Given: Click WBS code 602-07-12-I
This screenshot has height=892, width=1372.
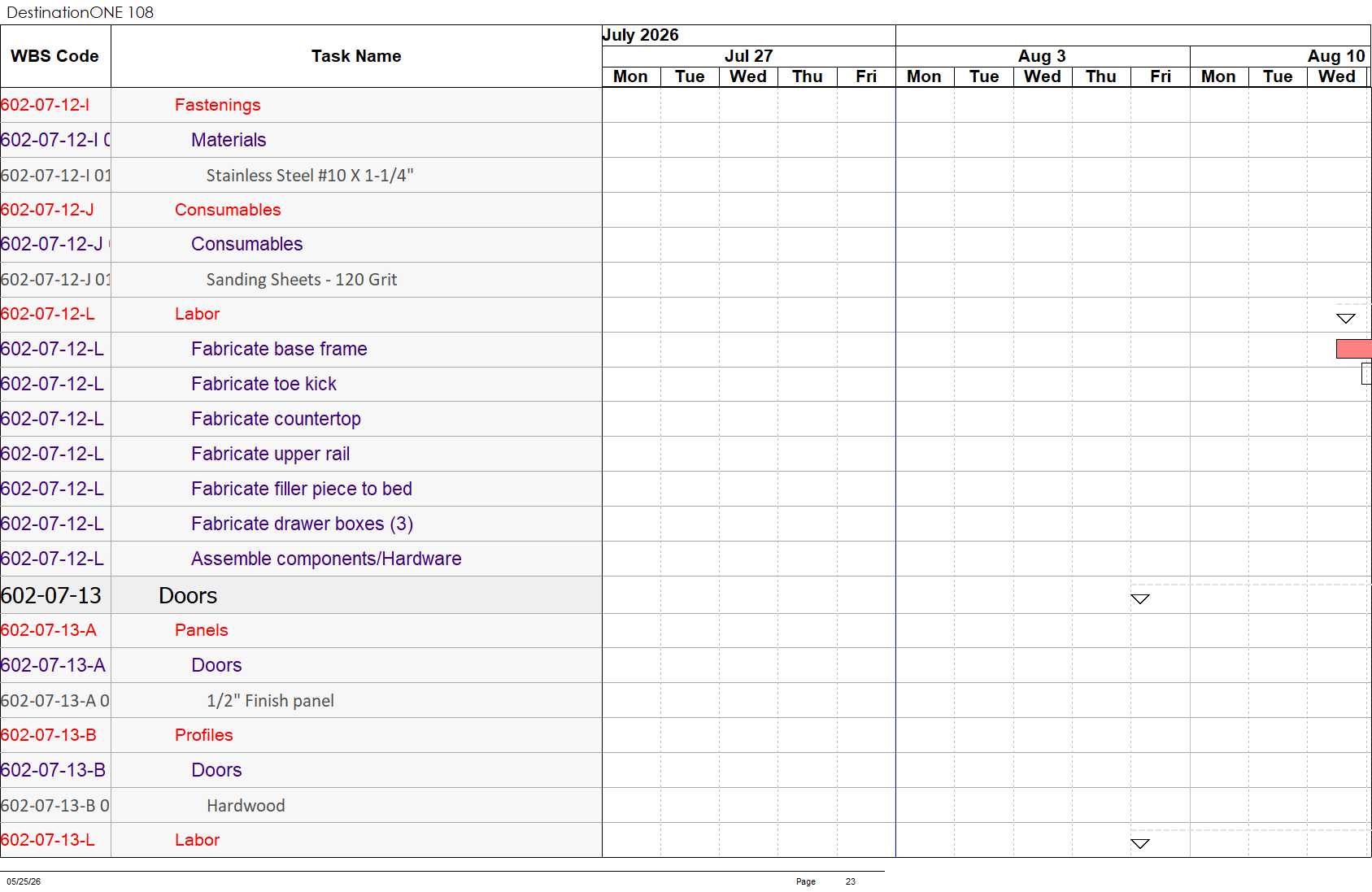Looking at the screenshot, I should pos(46,105).
